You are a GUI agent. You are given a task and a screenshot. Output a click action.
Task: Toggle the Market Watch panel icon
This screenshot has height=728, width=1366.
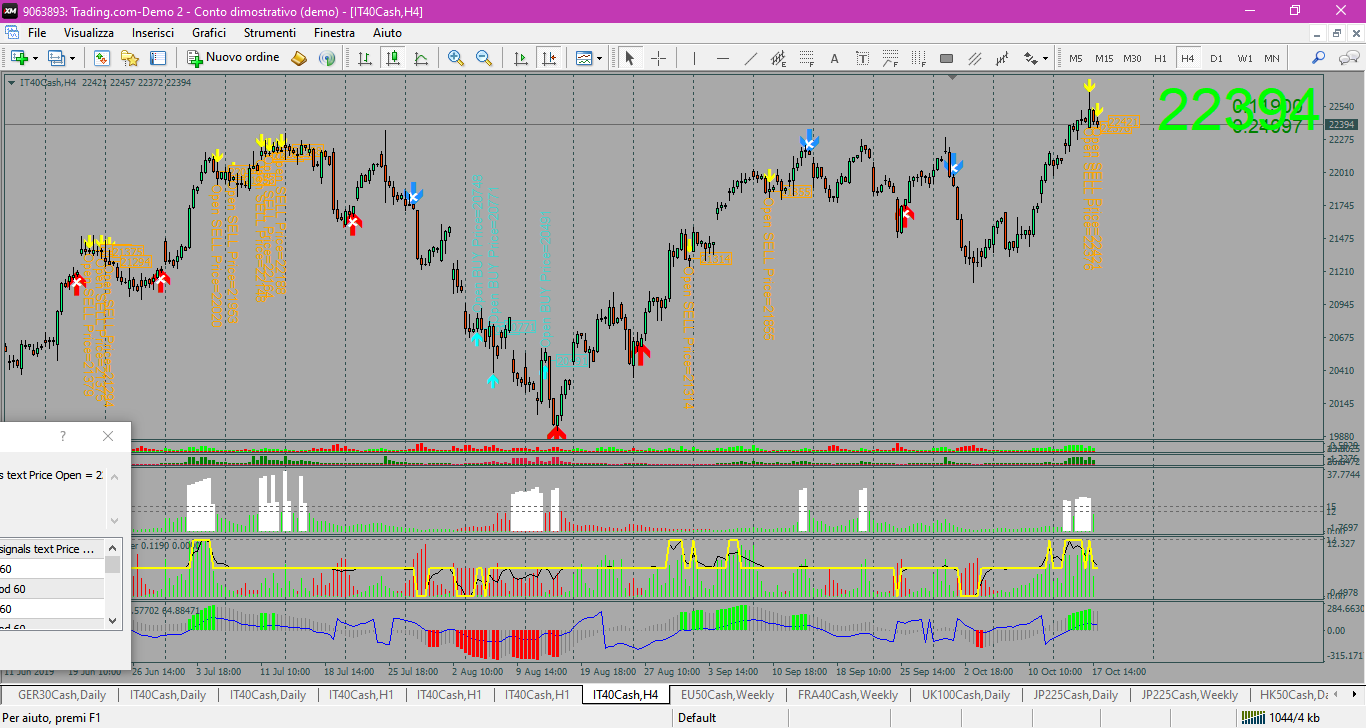tap(101, 58)
